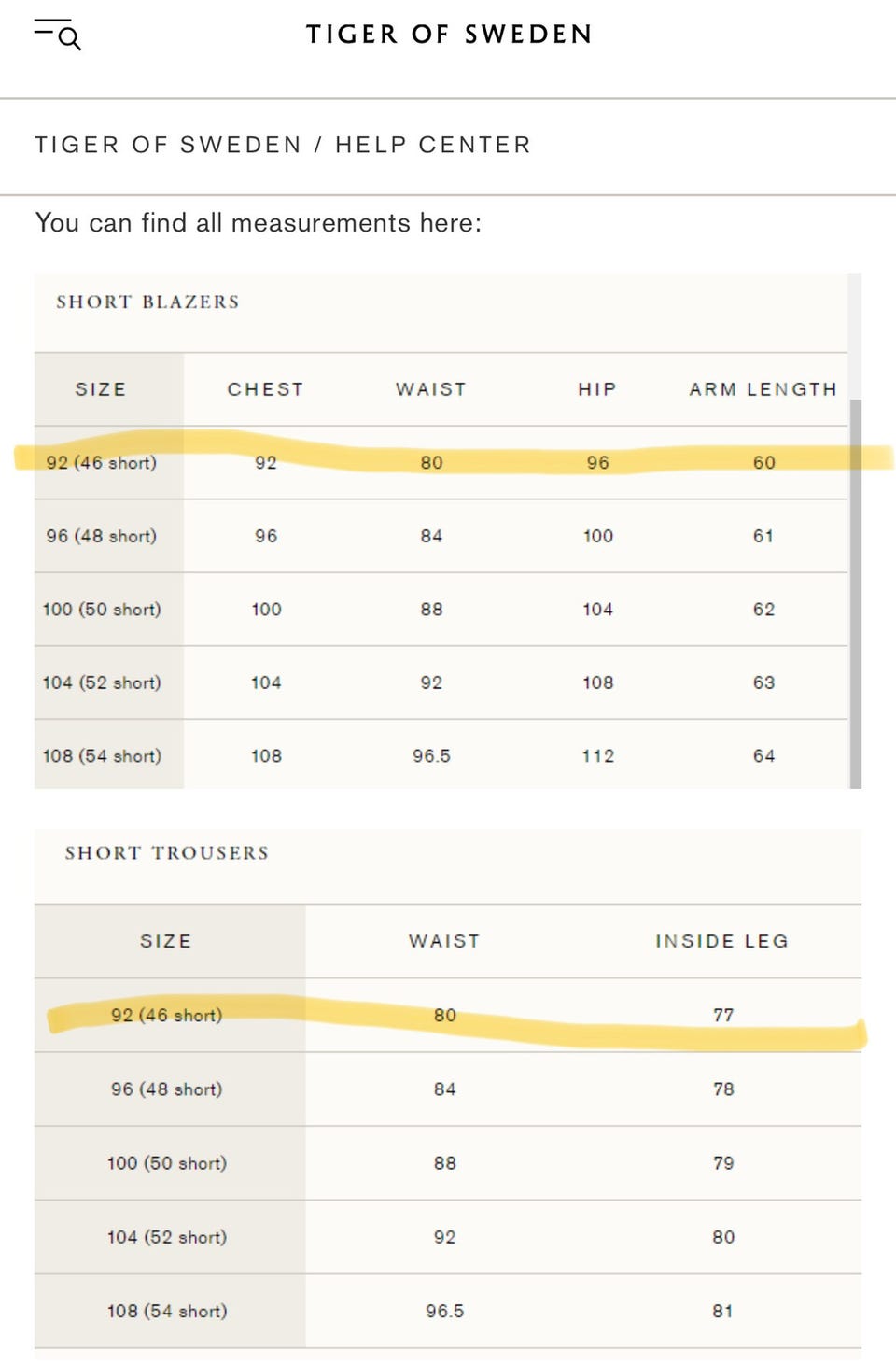Click the Hip column header in blazers
Image resolution: width=896 pixels, height=1363 pixels.
click(x=597, y=389)
